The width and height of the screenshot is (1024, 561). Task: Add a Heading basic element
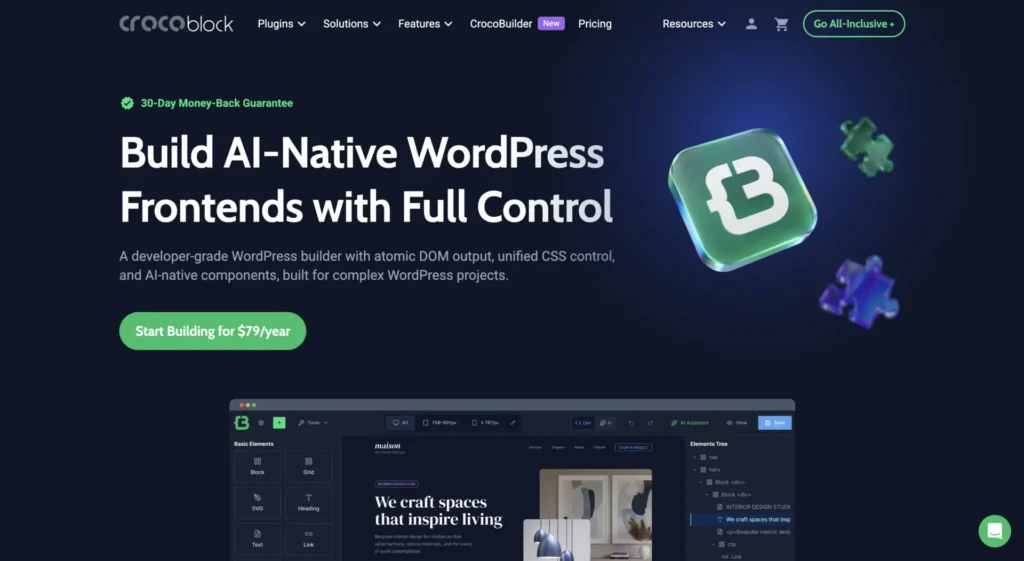308,502
